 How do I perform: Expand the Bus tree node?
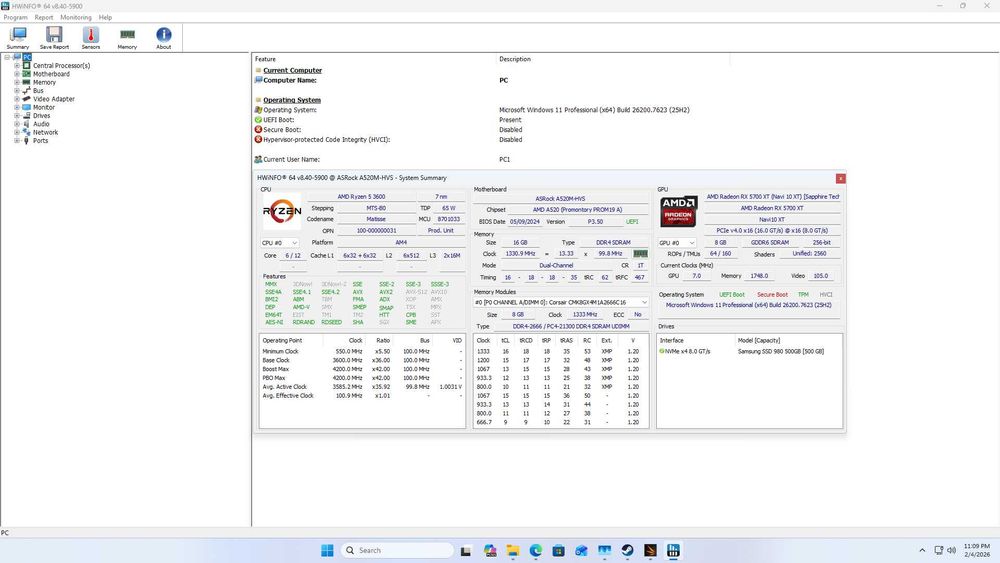coord(17,91)
